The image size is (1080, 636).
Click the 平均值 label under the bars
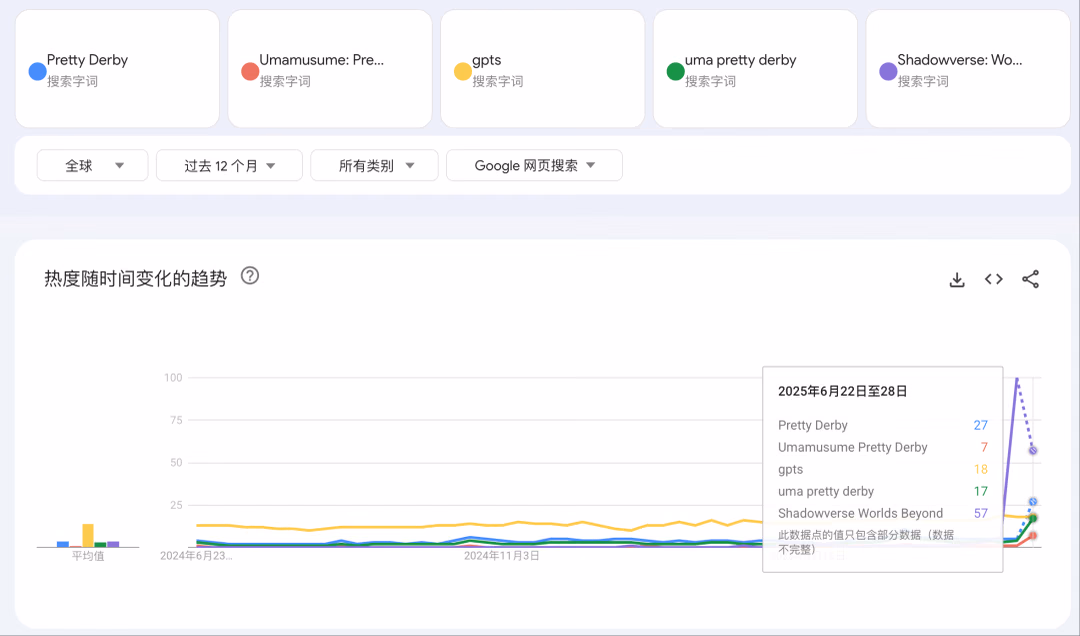[x=88, y=555]
